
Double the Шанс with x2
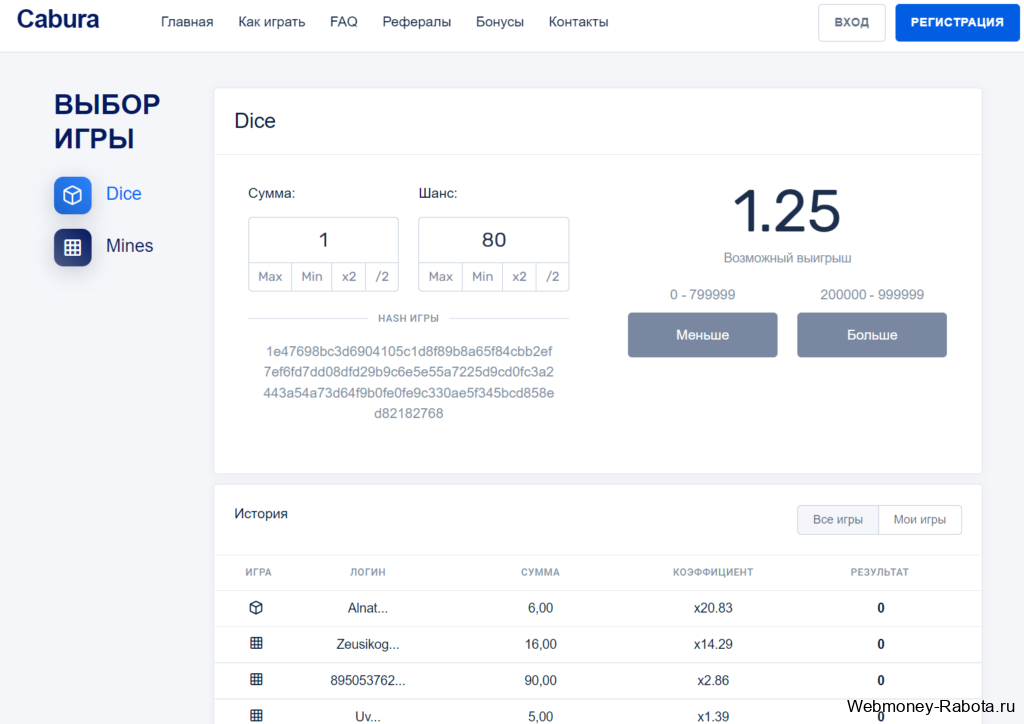coord(519,277)
